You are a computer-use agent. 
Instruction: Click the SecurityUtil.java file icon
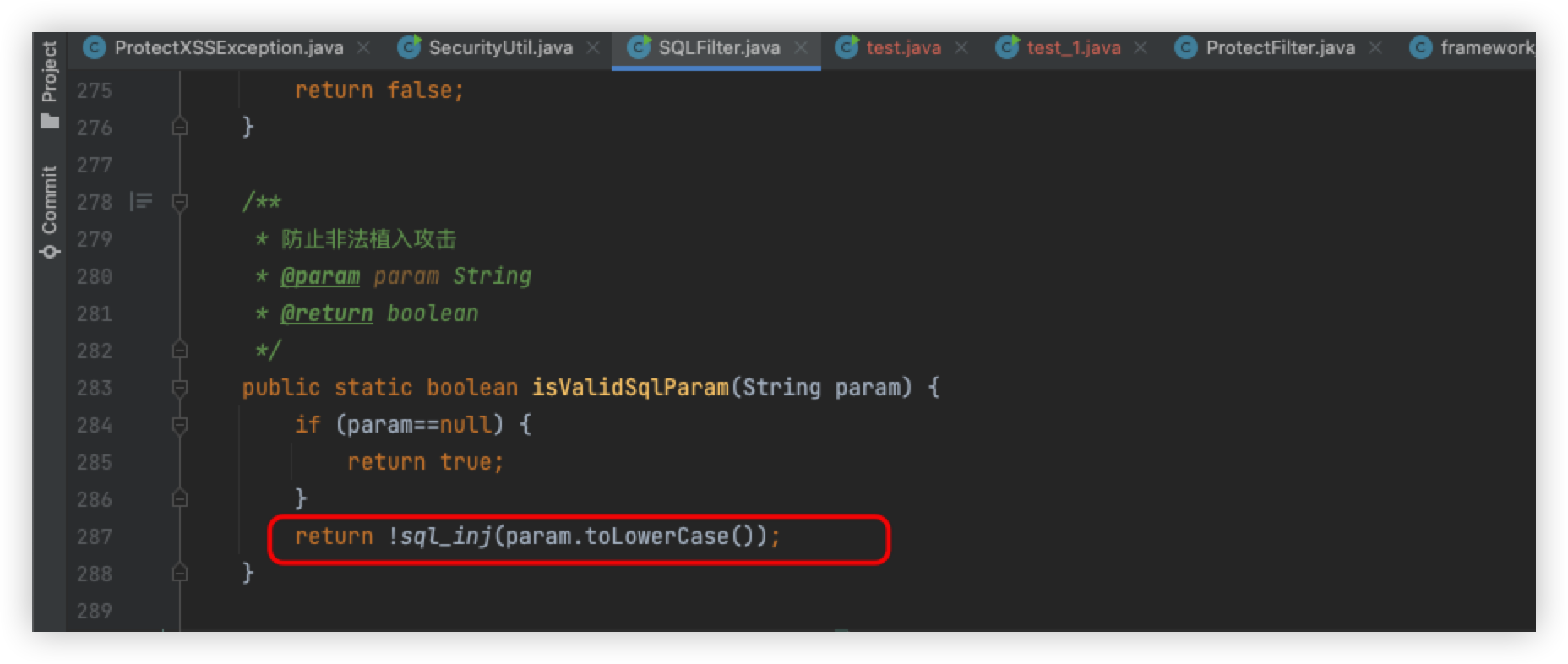[410, 47]
